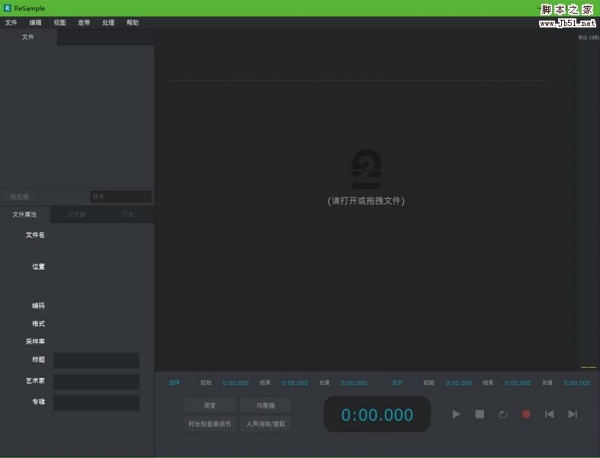Select the 文件 tab in file panel
The width and height of the screenshot is (600, 458).
pyautogui.click(x=28, y=37)
